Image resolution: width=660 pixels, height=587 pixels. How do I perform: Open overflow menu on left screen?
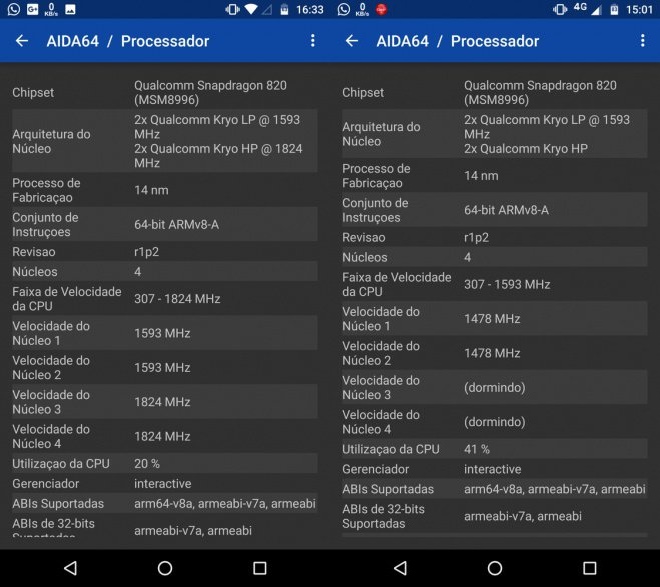click(312, 41)
